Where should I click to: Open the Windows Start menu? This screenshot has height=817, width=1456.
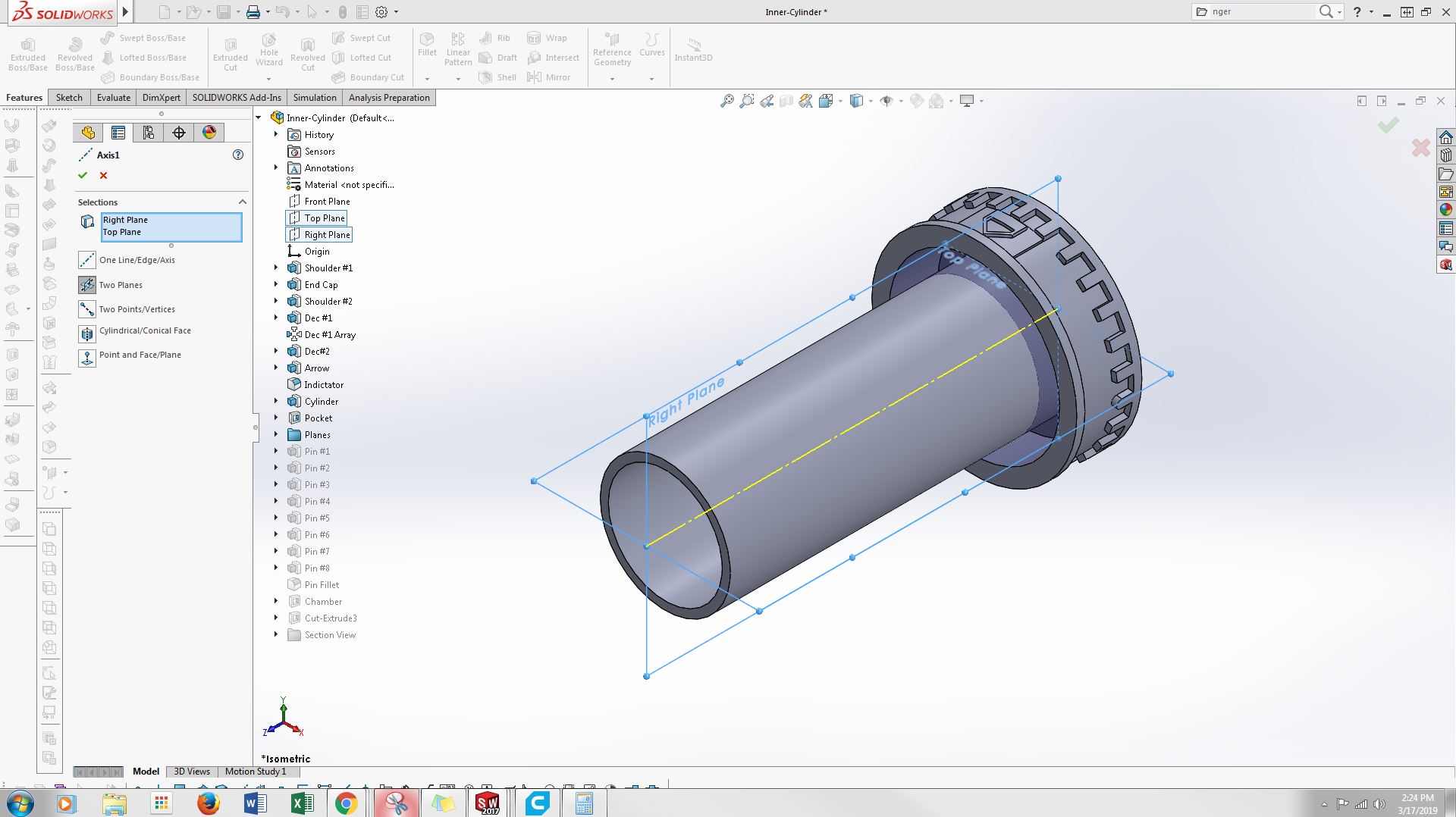pos(20,803)
